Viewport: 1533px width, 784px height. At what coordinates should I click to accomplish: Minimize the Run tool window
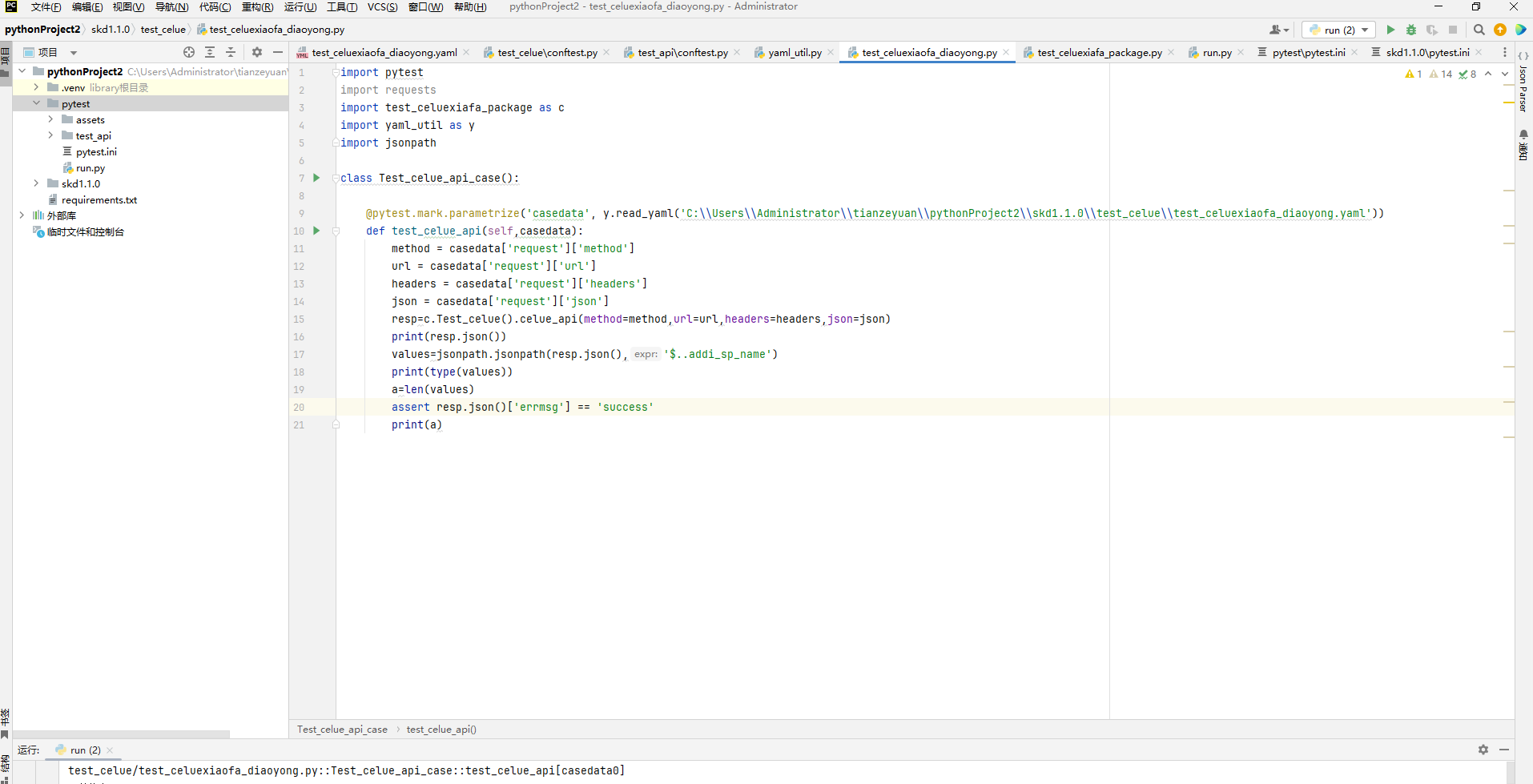point(1504,750)
